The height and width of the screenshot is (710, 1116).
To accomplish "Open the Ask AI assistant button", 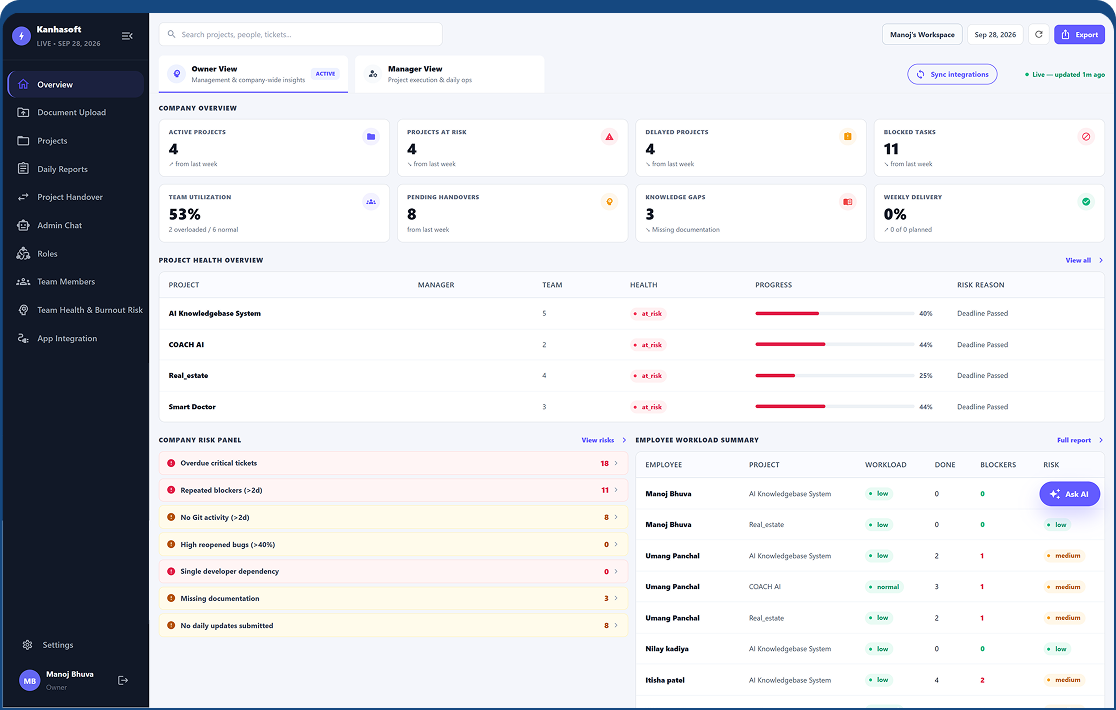I will click(x=1070, y=494).
